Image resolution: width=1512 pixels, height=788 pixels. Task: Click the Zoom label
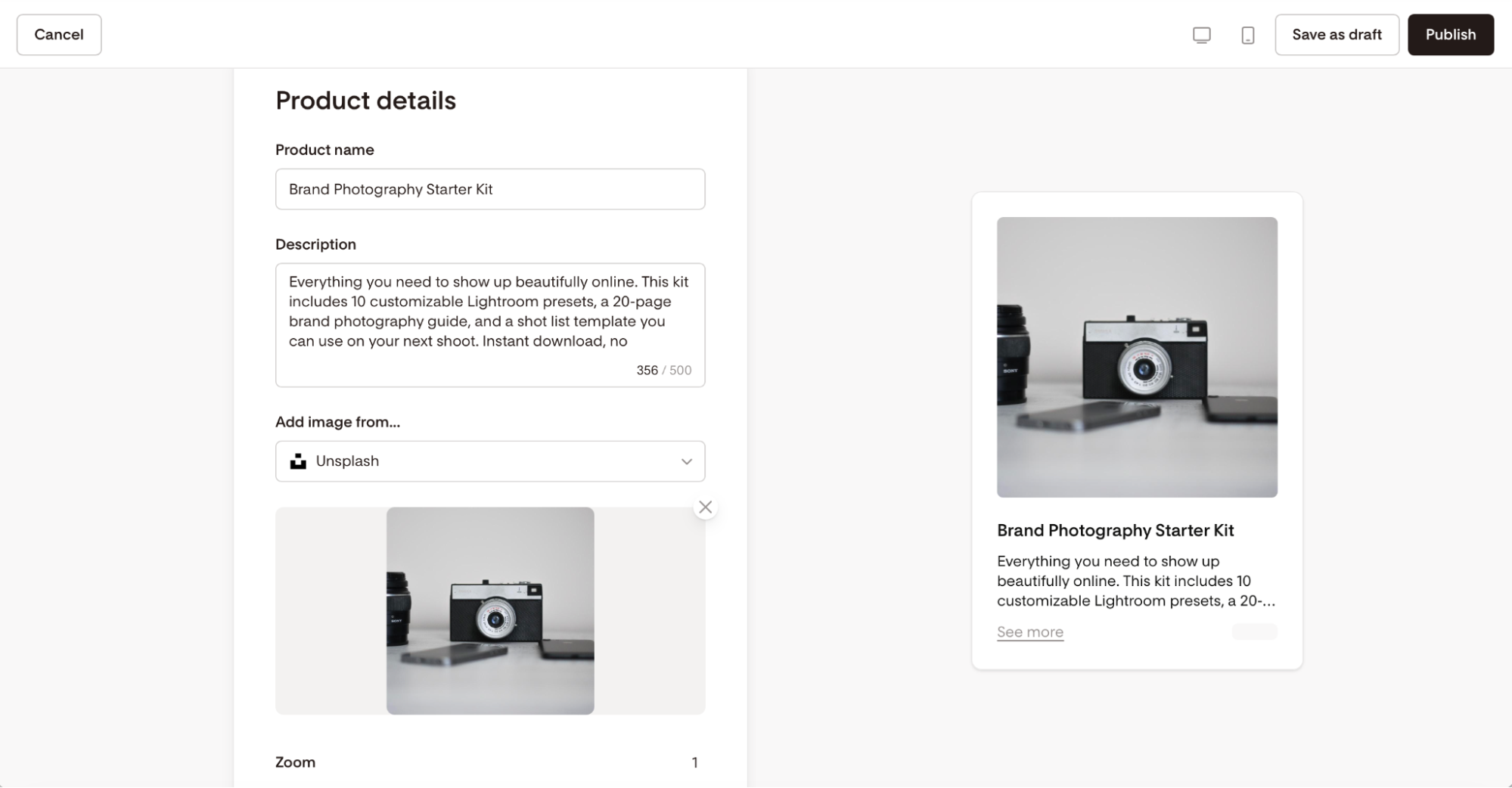(x=295, y=762)
